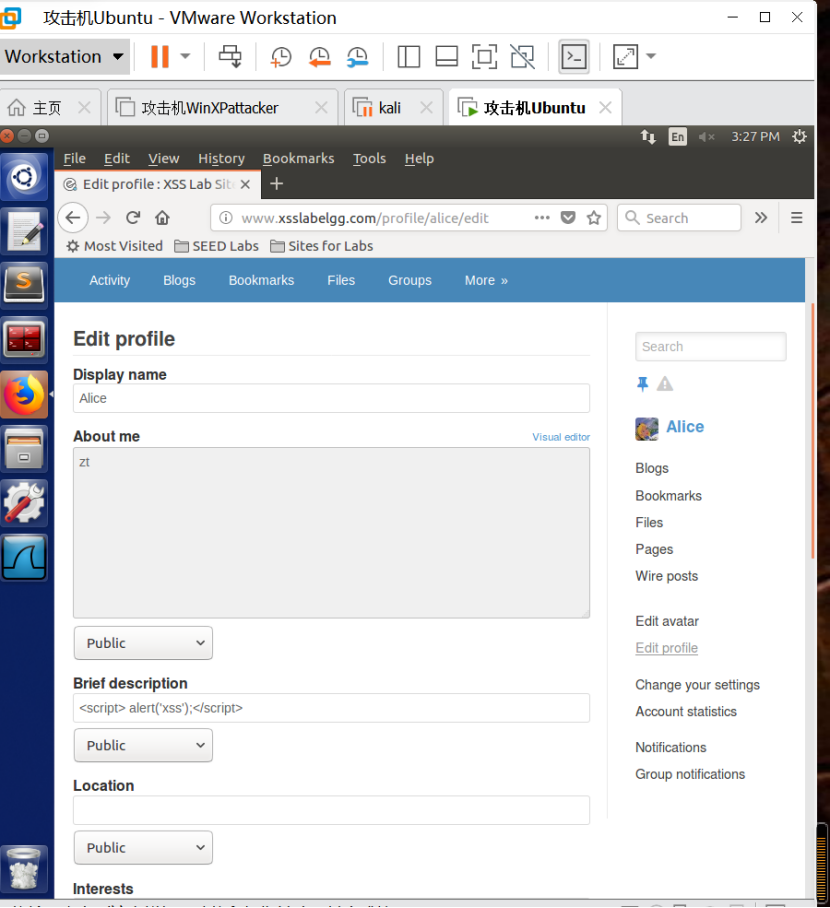Revert the virtual machine to snapshot
This screenshot has height=908, width=830.
319,57
